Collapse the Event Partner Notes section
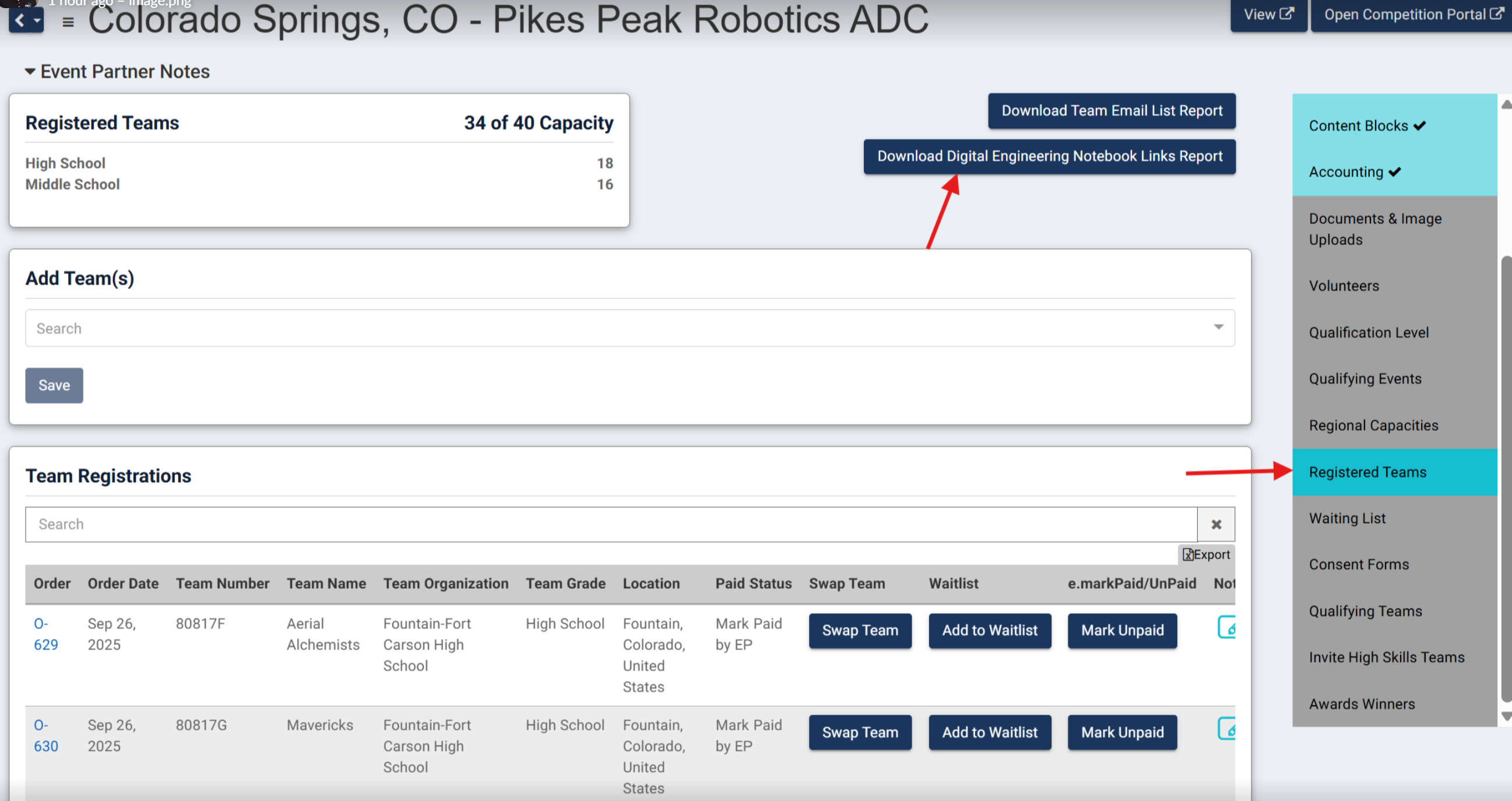 (117, 72)
